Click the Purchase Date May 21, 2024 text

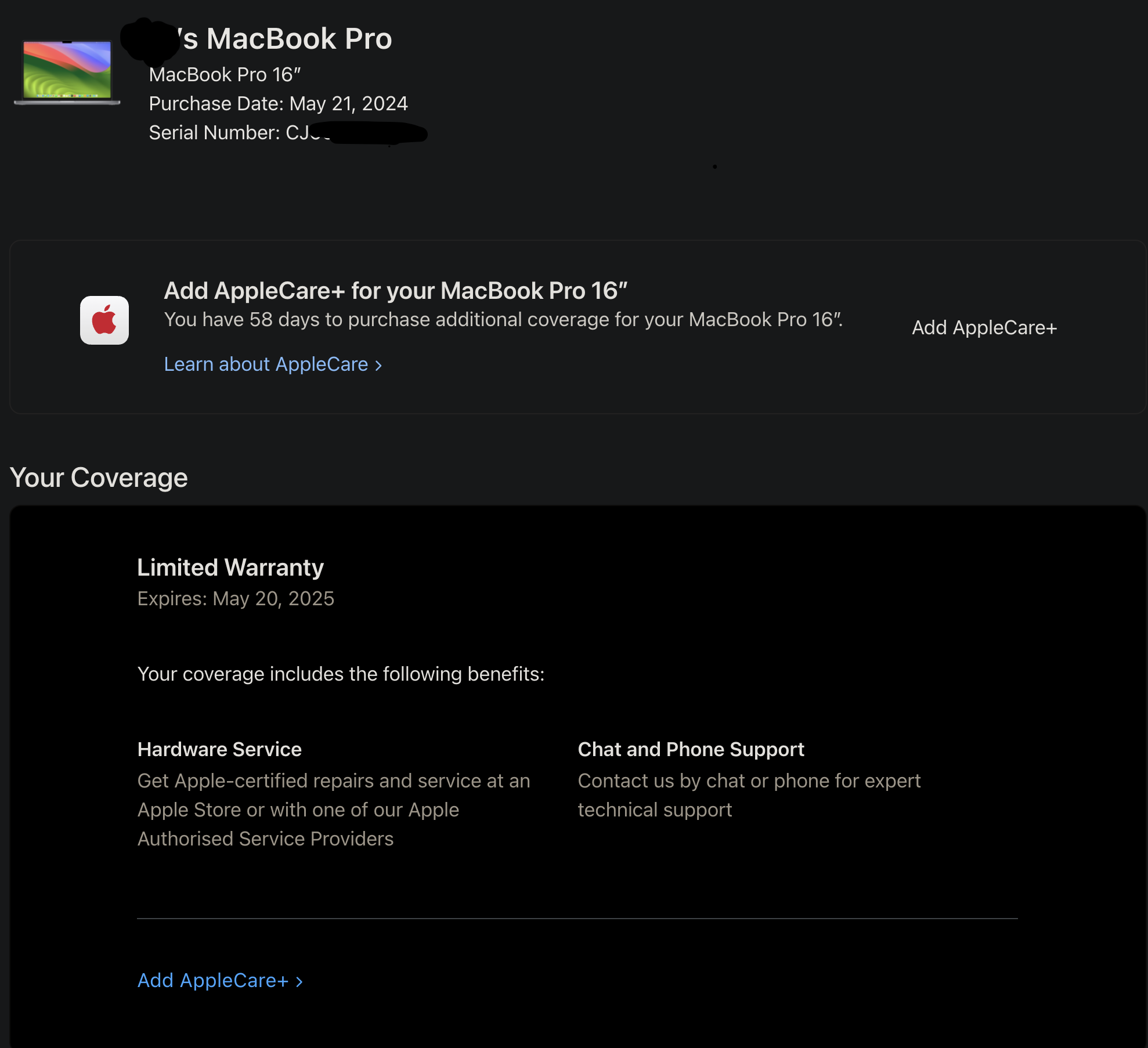tap(278, 104)
